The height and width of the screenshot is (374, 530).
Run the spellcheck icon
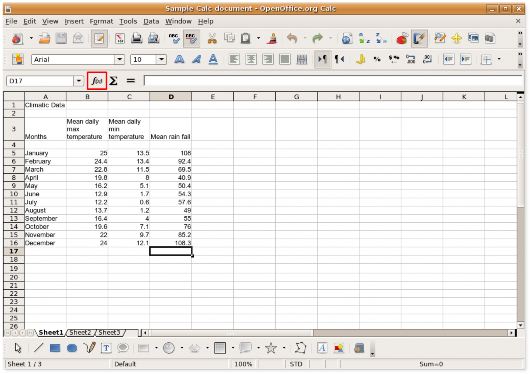(x=174, y=38)
